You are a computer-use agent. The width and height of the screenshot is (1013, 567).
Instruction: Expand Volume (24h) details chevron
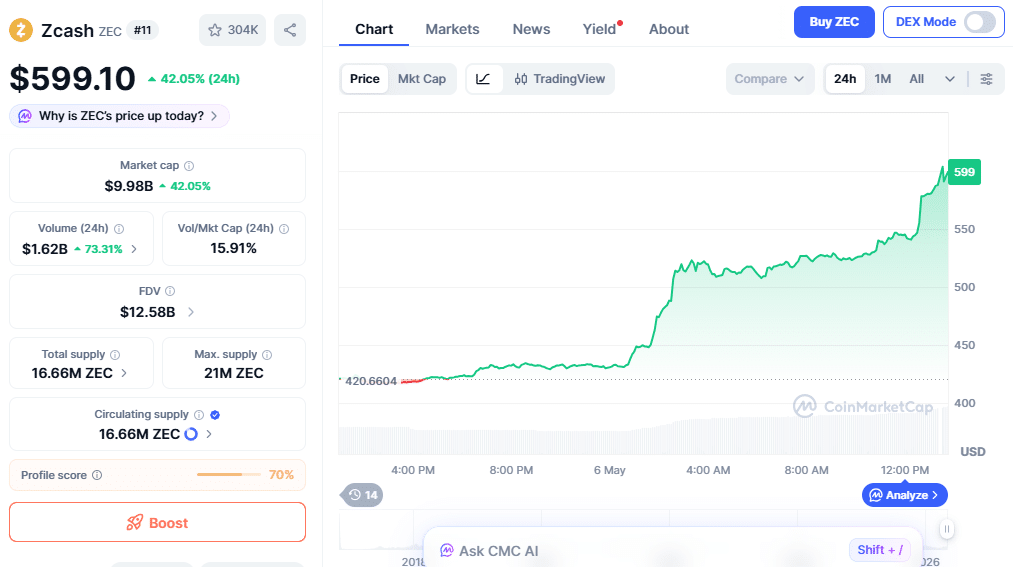click(134, 249)
